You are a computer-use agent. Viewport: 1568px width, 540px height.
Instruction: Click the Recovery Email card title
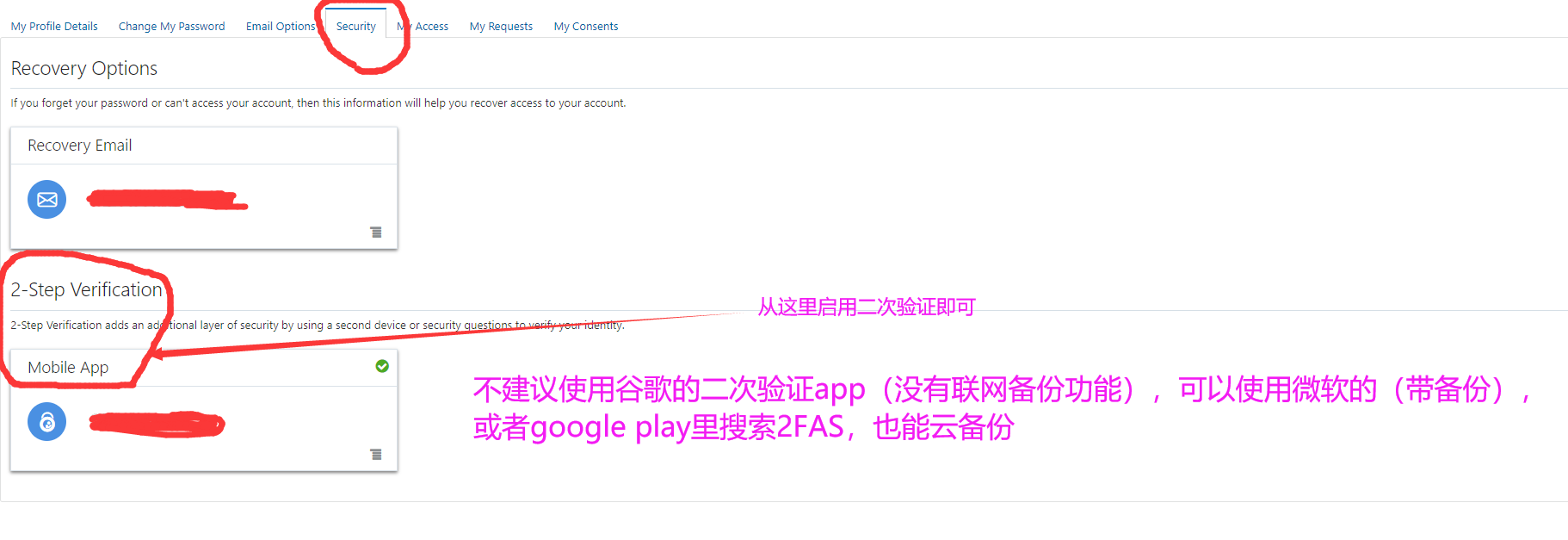pos(80,146)
